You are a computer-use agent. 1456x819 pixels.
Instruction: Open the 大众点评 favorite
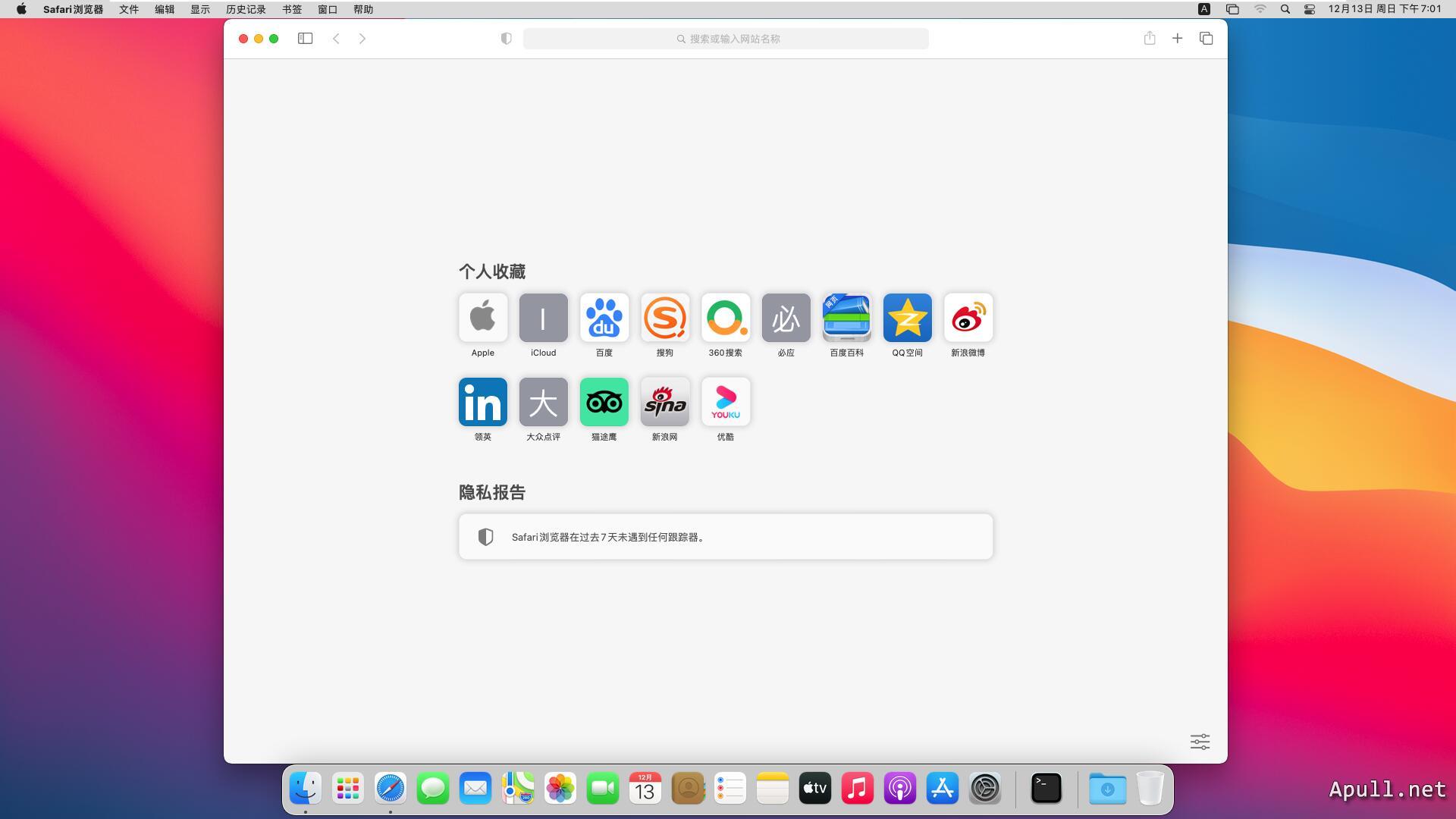[x=544, y=402]
